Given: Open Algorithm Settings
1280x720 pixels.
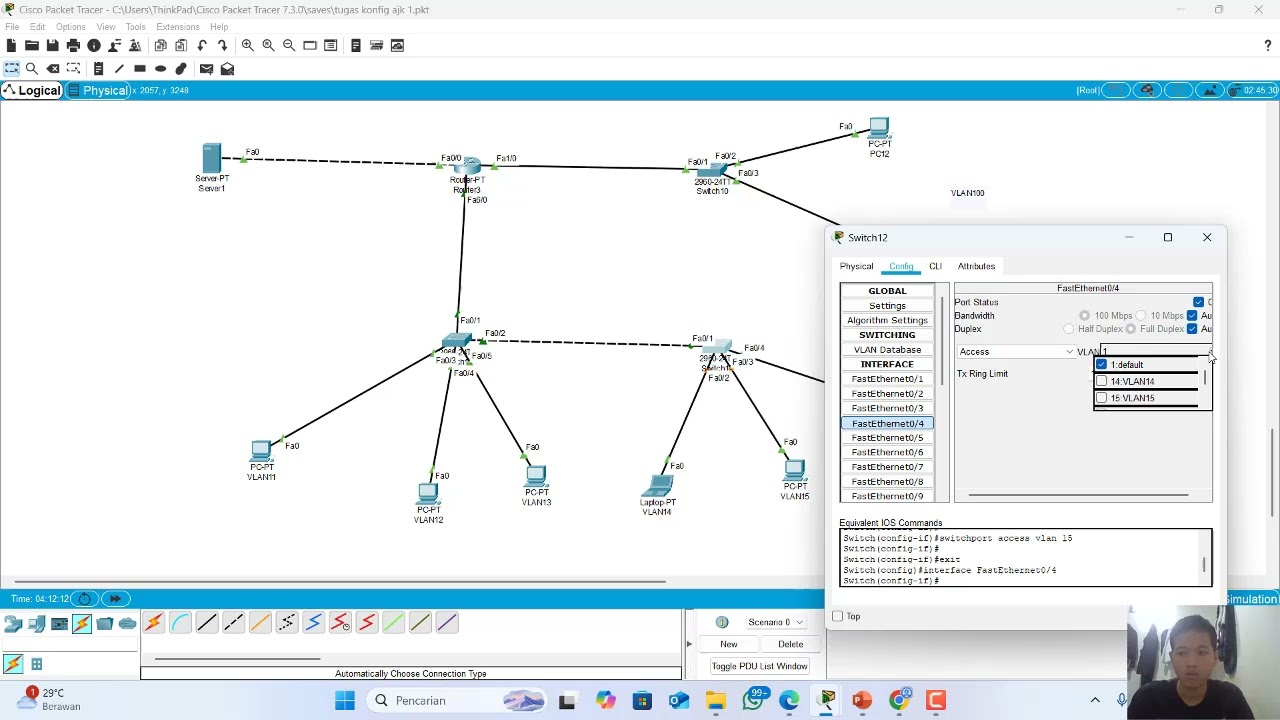Looking at the screenshot, I should (887, 320).
